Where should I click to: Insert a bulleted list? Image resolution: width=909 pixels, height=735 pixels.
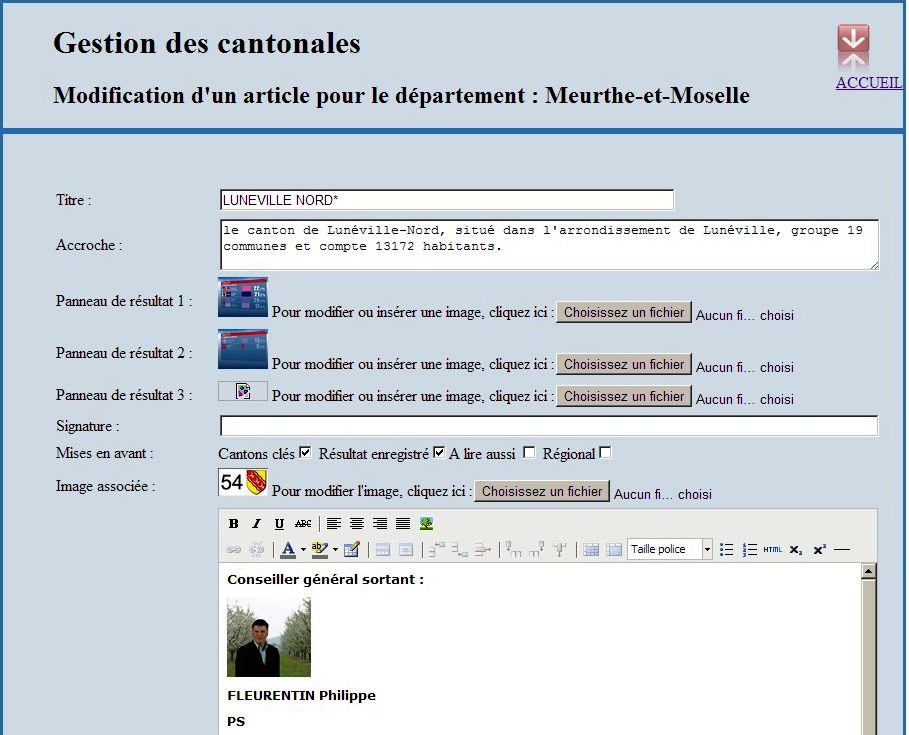point(727,549)
